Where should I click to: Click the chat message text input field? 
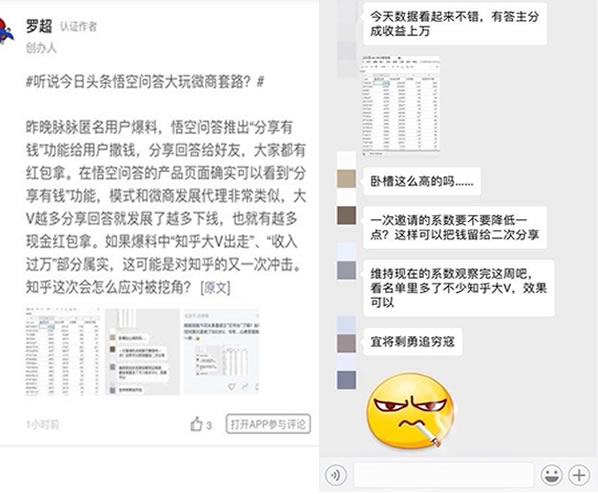[443, 475]
